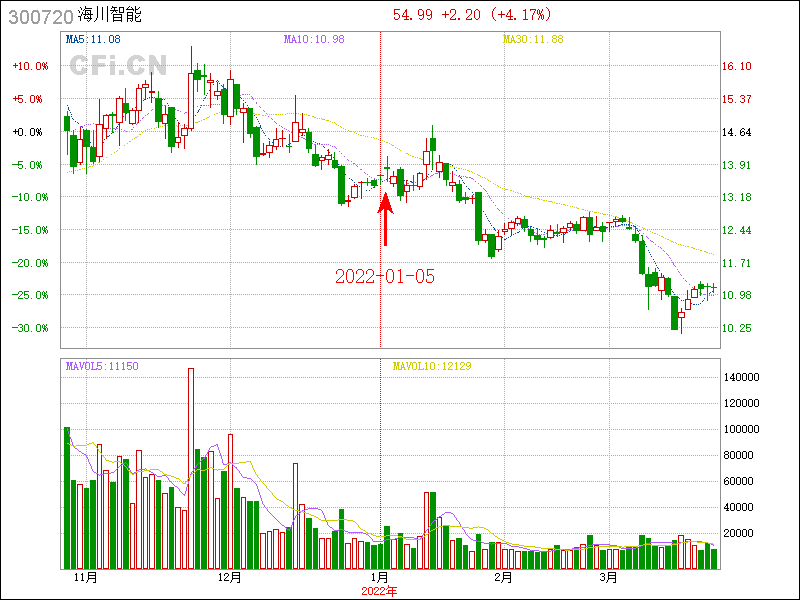The width and height of the screenshot is (800, 600).
Task: Click the red 2022年 year label
Action: tap(380, 591)
